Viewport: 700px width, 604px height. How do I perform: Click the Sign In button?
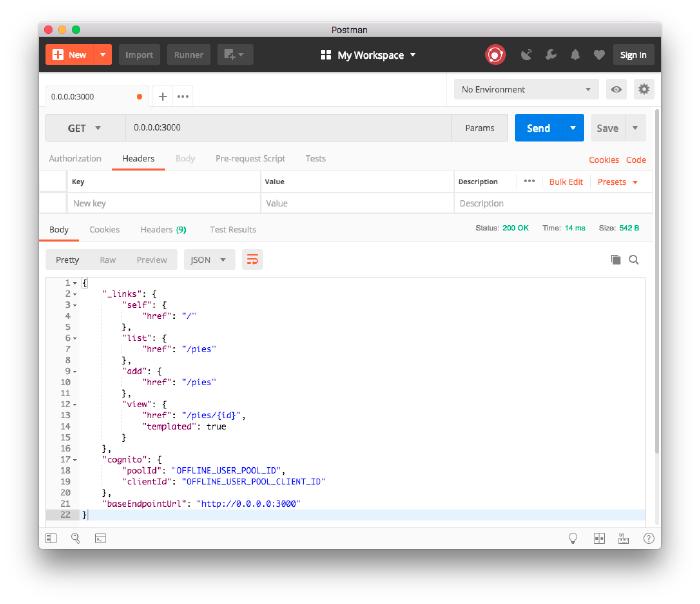tap(633, 55)
